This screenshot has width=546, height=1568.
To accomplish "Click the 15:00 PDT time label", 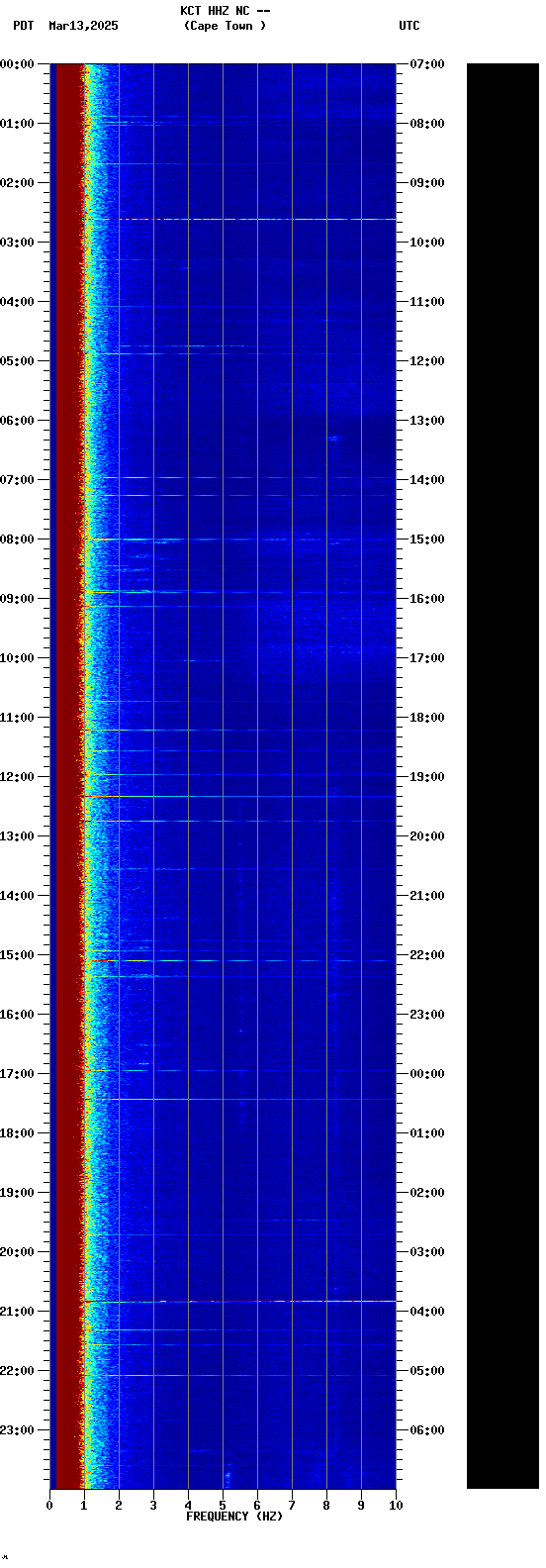I will pos(18,955).
